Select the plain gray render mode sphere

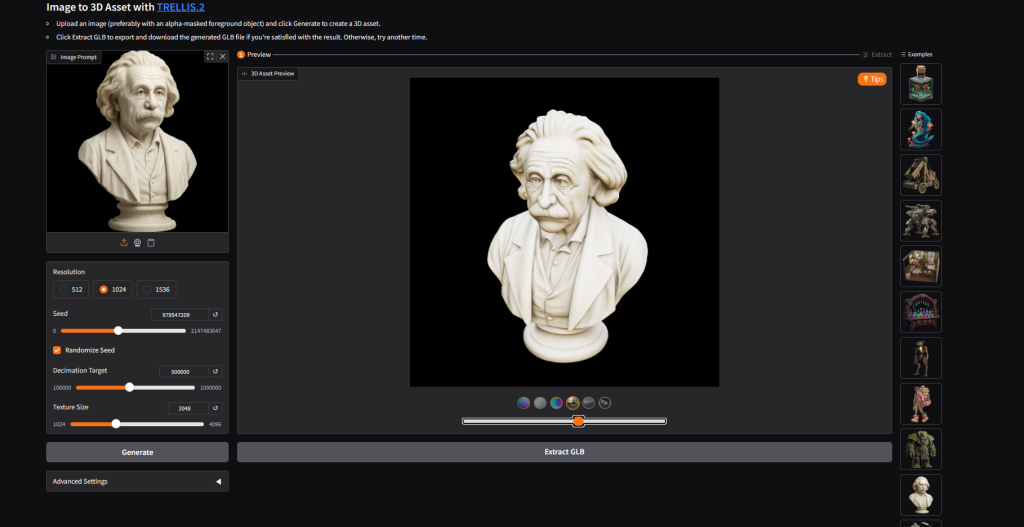click(x=540, y=403)
